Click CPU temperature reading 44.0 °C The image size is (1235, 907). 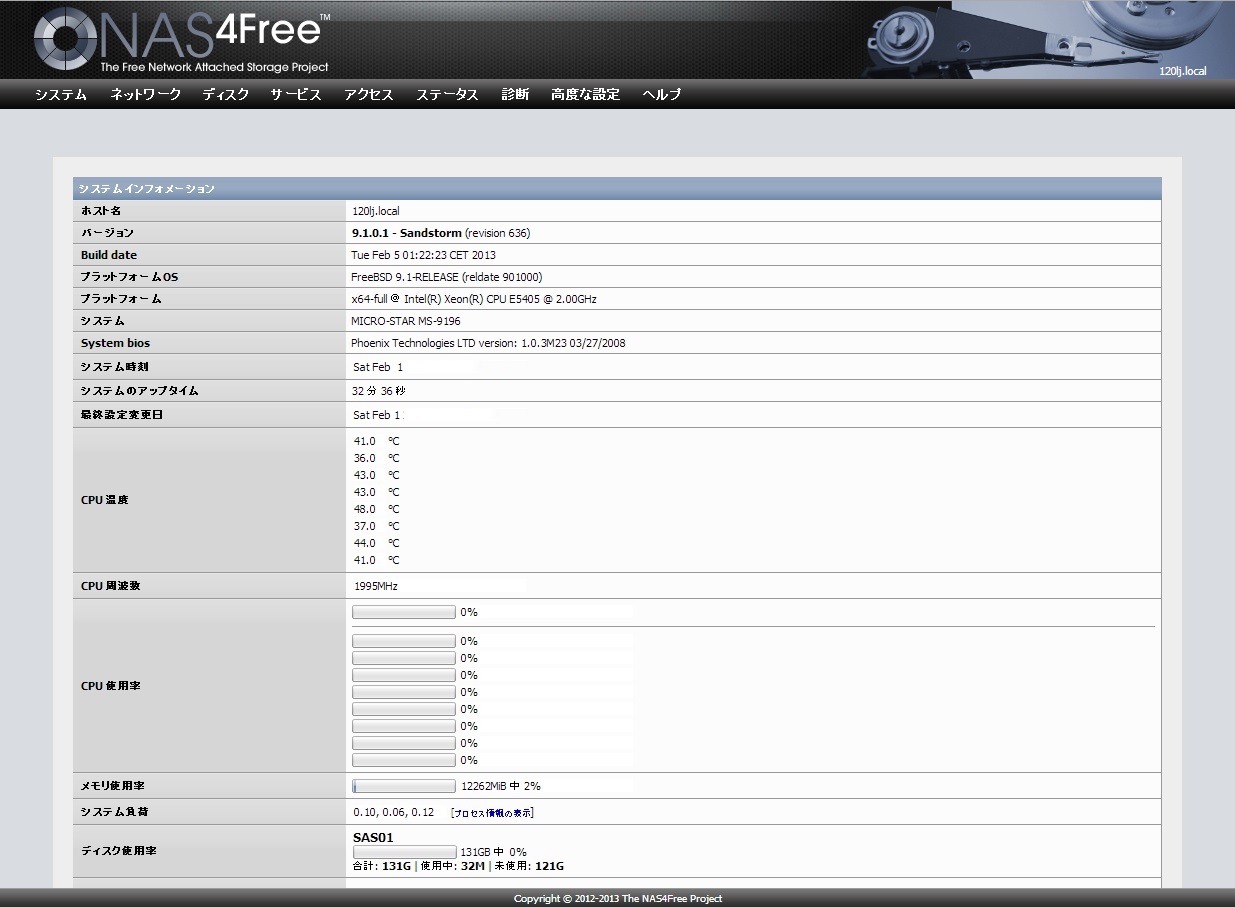coord(376,543)
